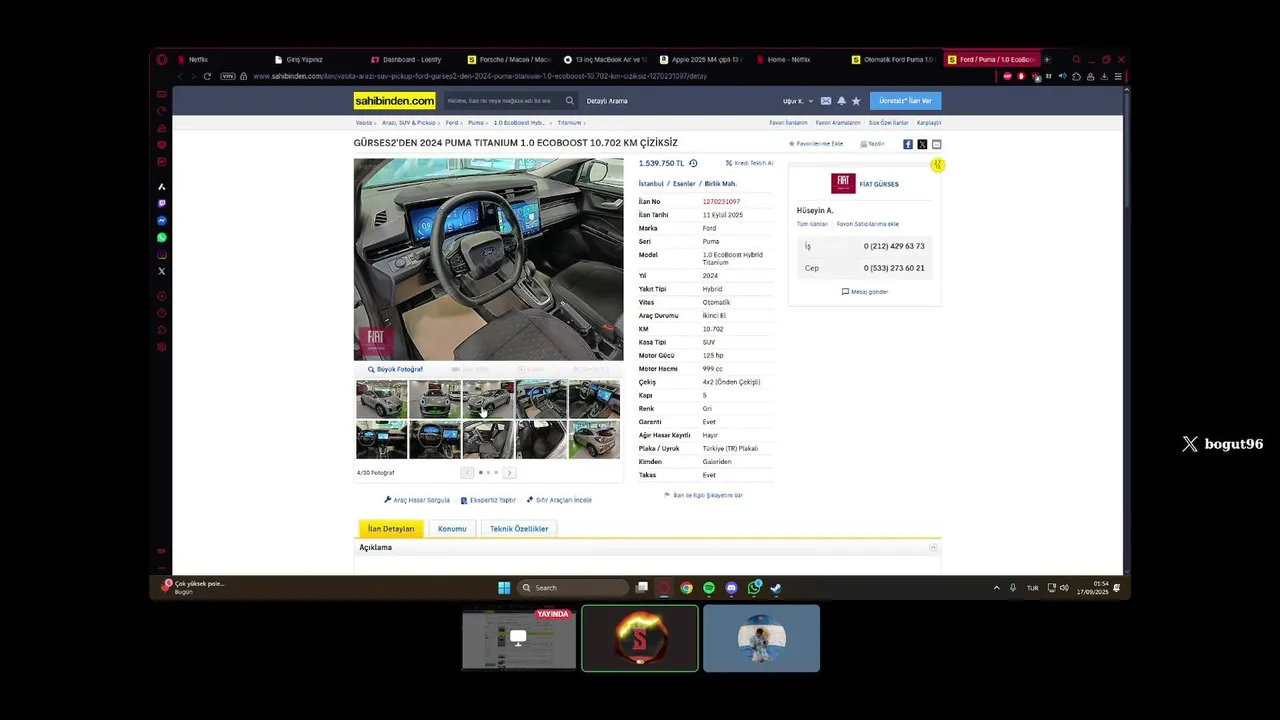
Task: Open Chrome from the taskbar
Action: (x=687, y=588)
